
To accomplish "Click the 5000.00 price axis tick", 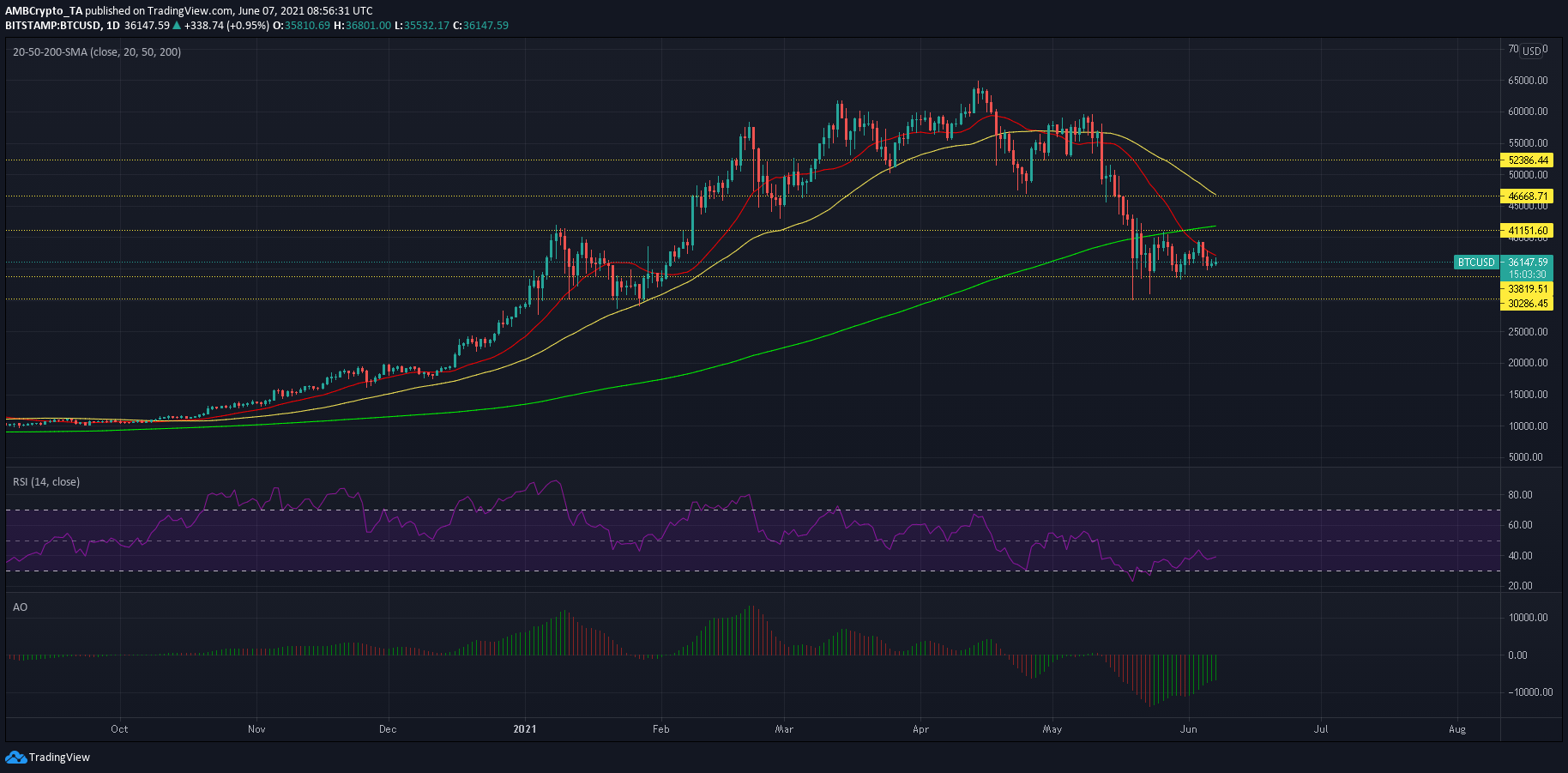I will click(1526, 457).
